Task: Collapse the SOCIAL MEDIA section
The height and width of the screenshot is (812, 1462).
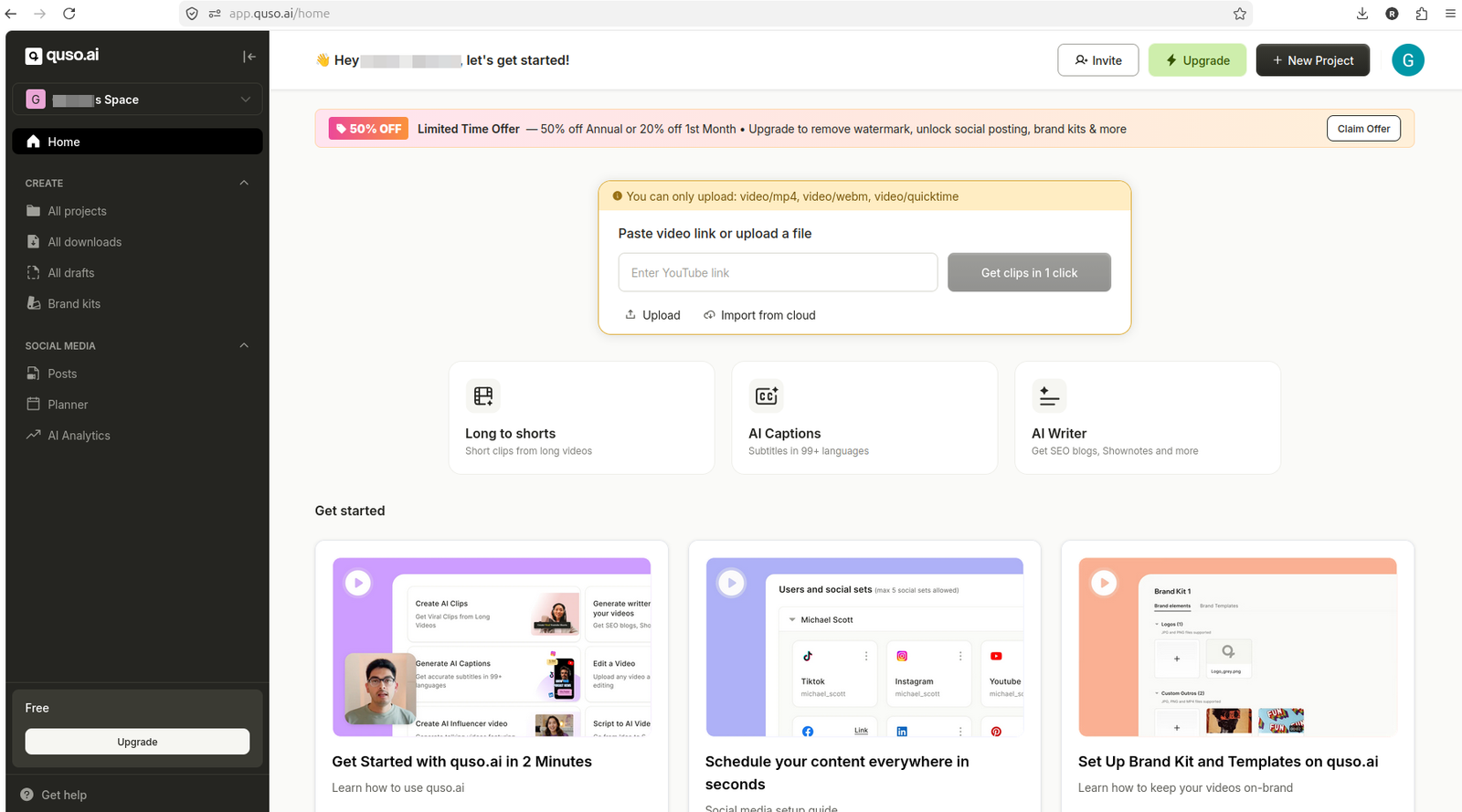Action: pyautogui.click(x=244, y=345)
